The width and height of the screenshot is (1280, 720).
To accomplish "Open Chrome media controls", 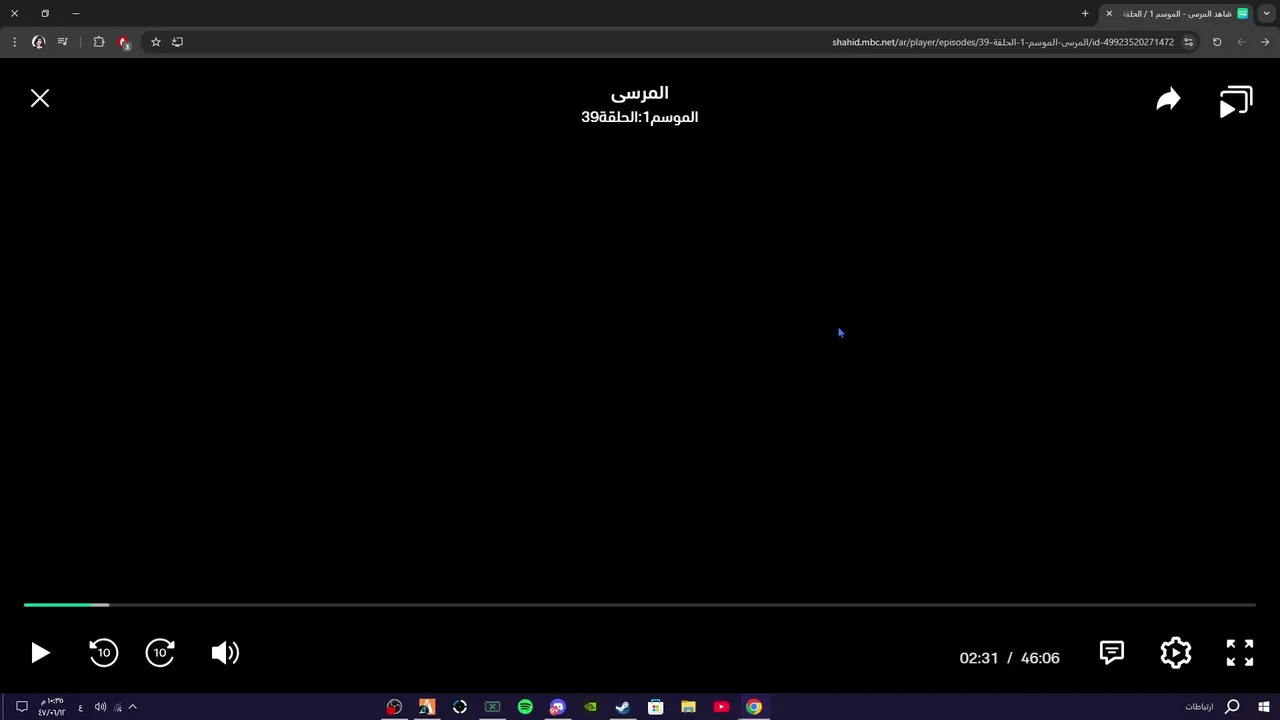I will pyautogui.click(x=63, y=42).
